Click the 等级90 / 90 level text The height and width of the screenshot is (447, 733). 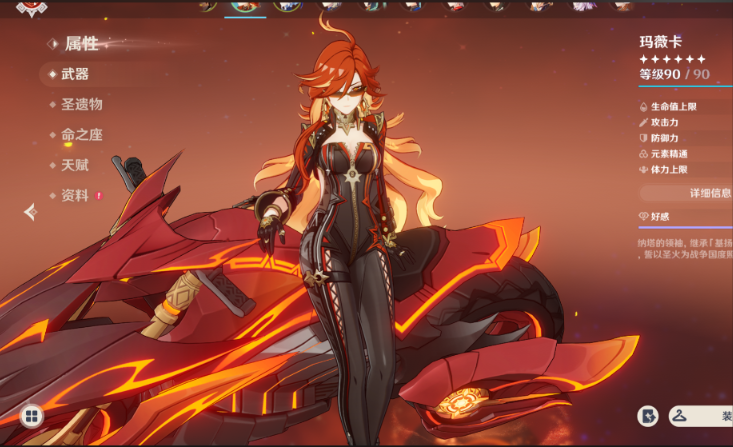coord(674,74)
